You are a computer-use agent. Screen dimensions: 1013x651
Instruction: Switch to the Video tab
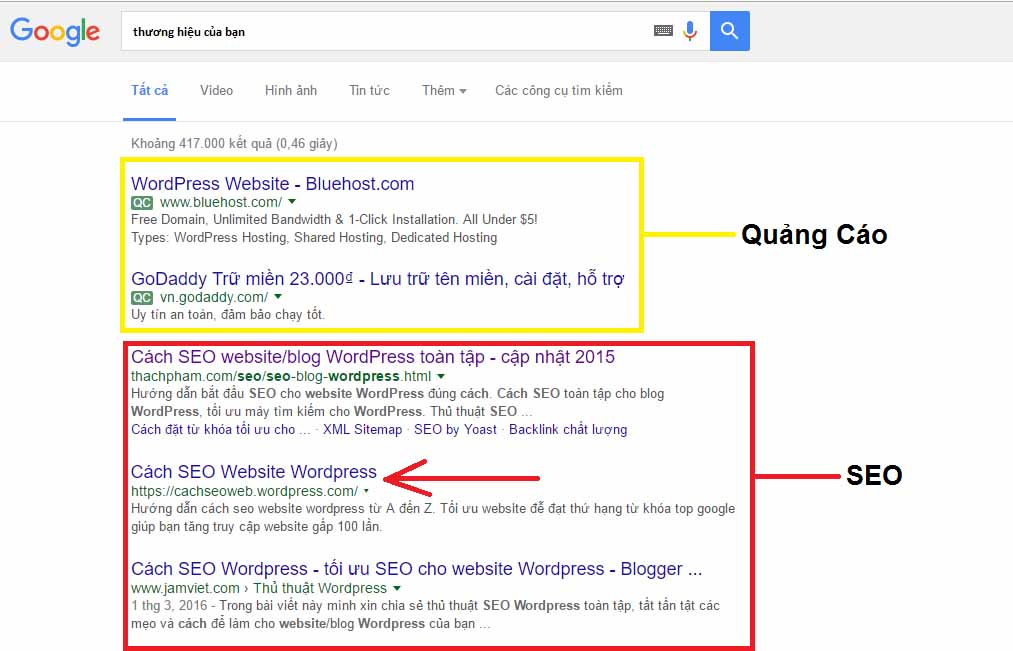pyautogui.click(x=216, y=90)
